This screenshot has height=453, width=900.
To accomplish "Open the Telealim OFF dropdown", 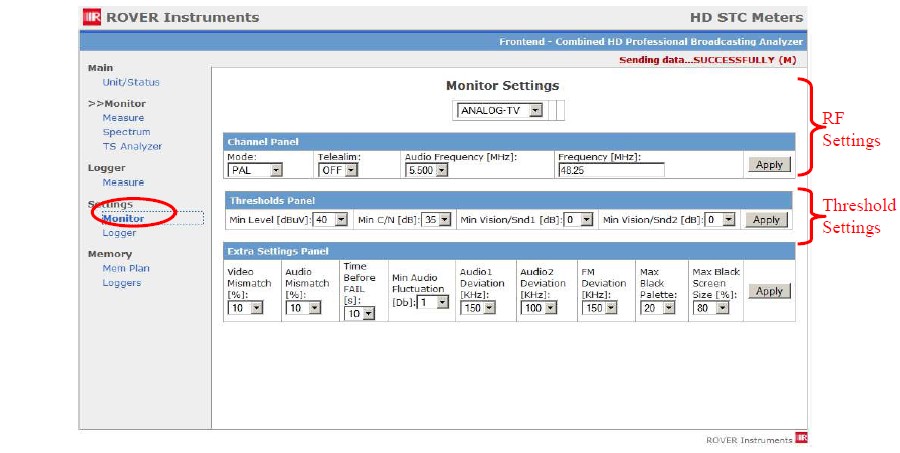I will point(338,171).
